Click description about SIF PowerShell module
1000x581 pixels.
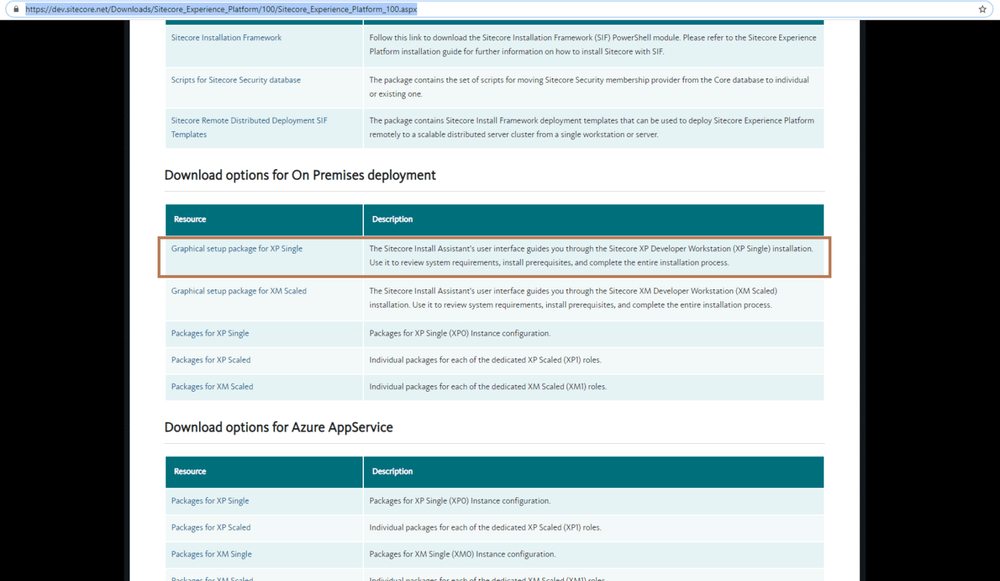pos(592,45)
